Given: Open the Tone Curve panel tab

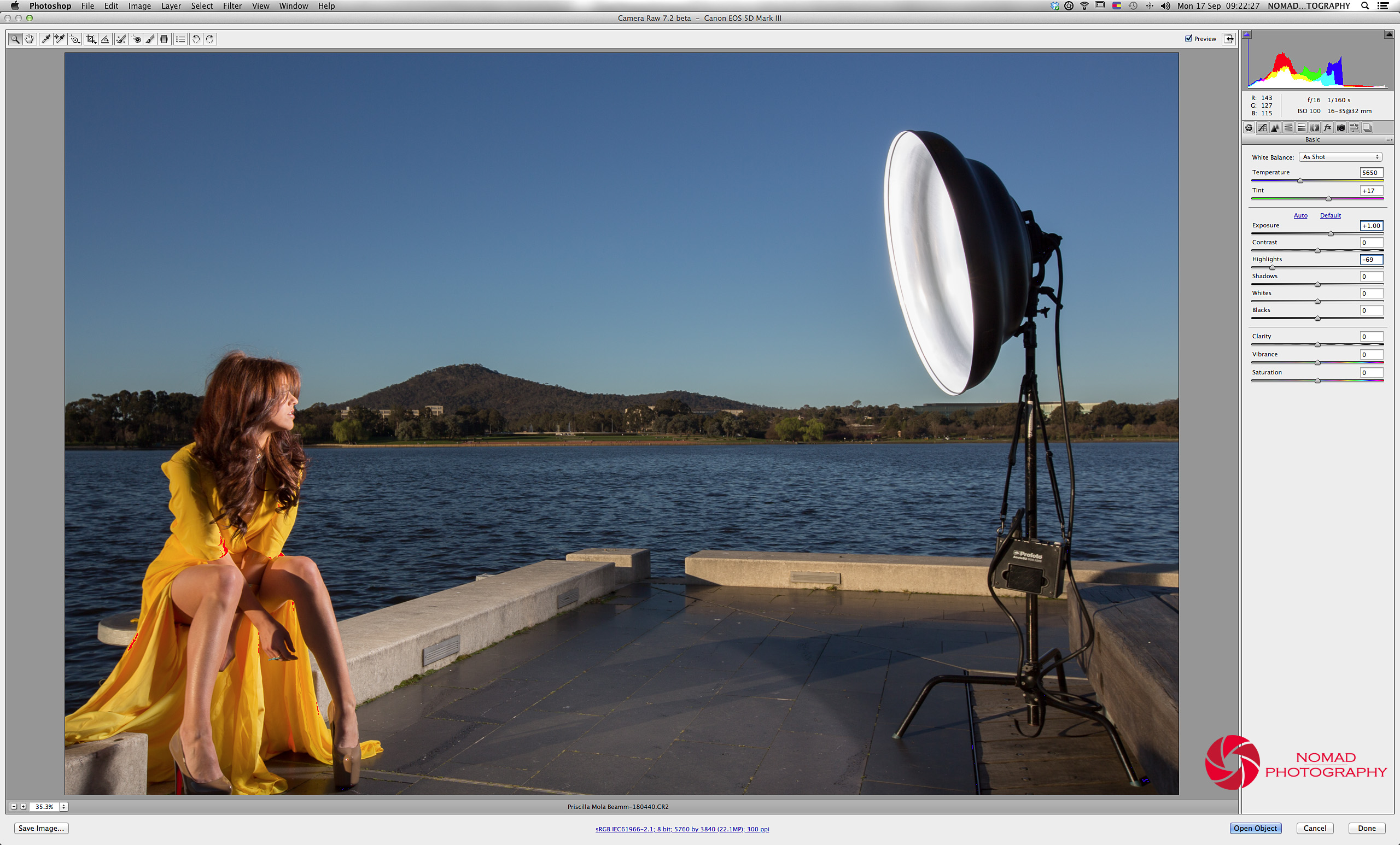Looking at the screenshot, I should pos(1262,128).
